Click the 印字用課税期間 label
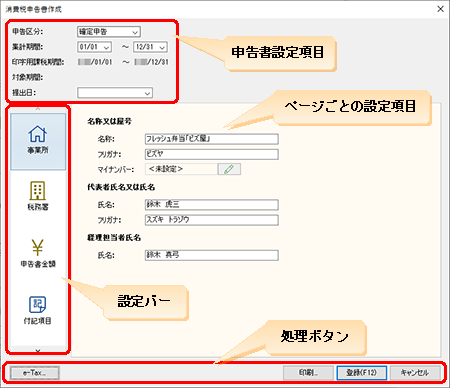The width and height of the screenshot is (450, 388). [38, 62]
